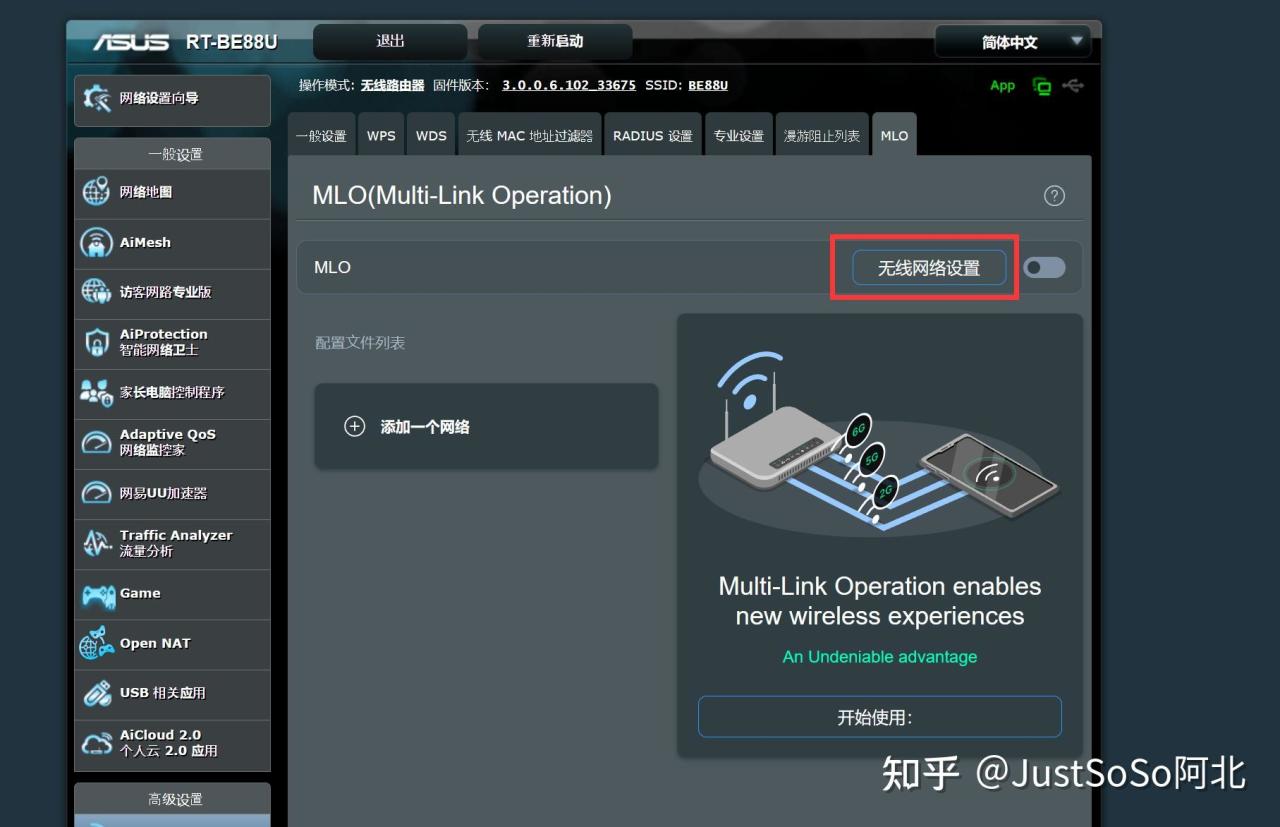Click the parental controls icon

tap(96, 392)
